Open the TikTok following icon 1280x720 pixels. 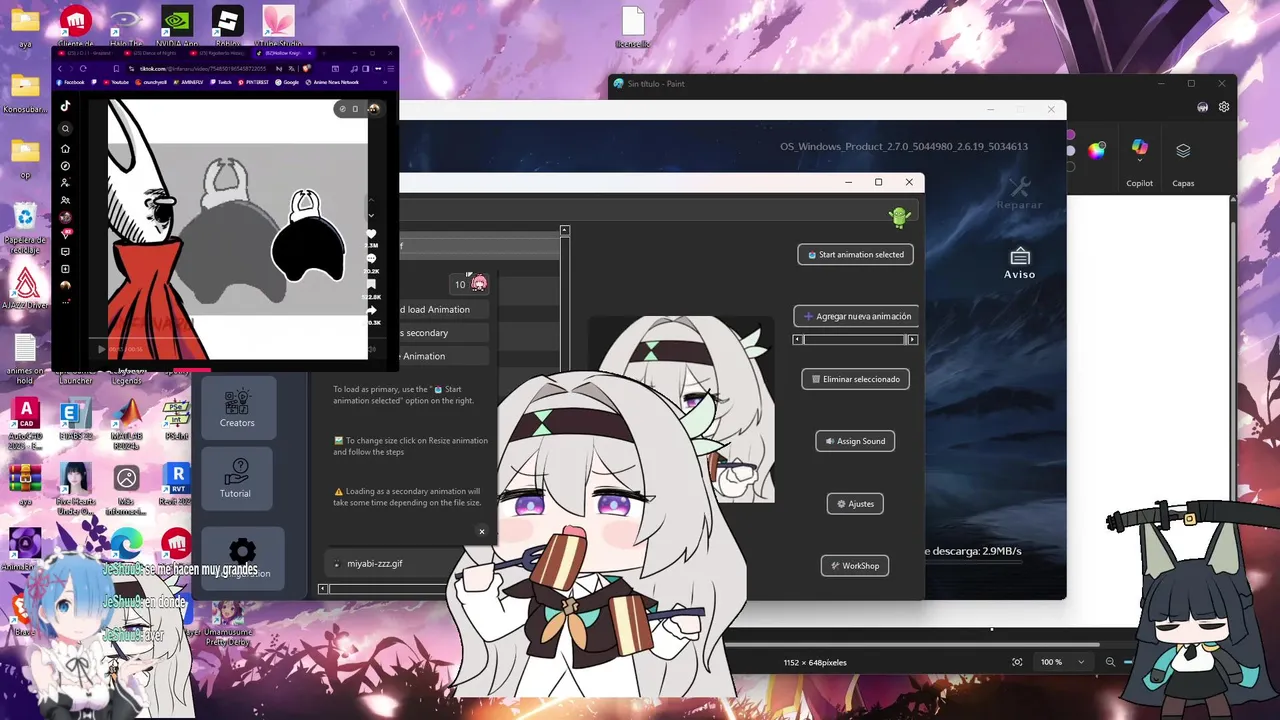[x=65, y=183]
